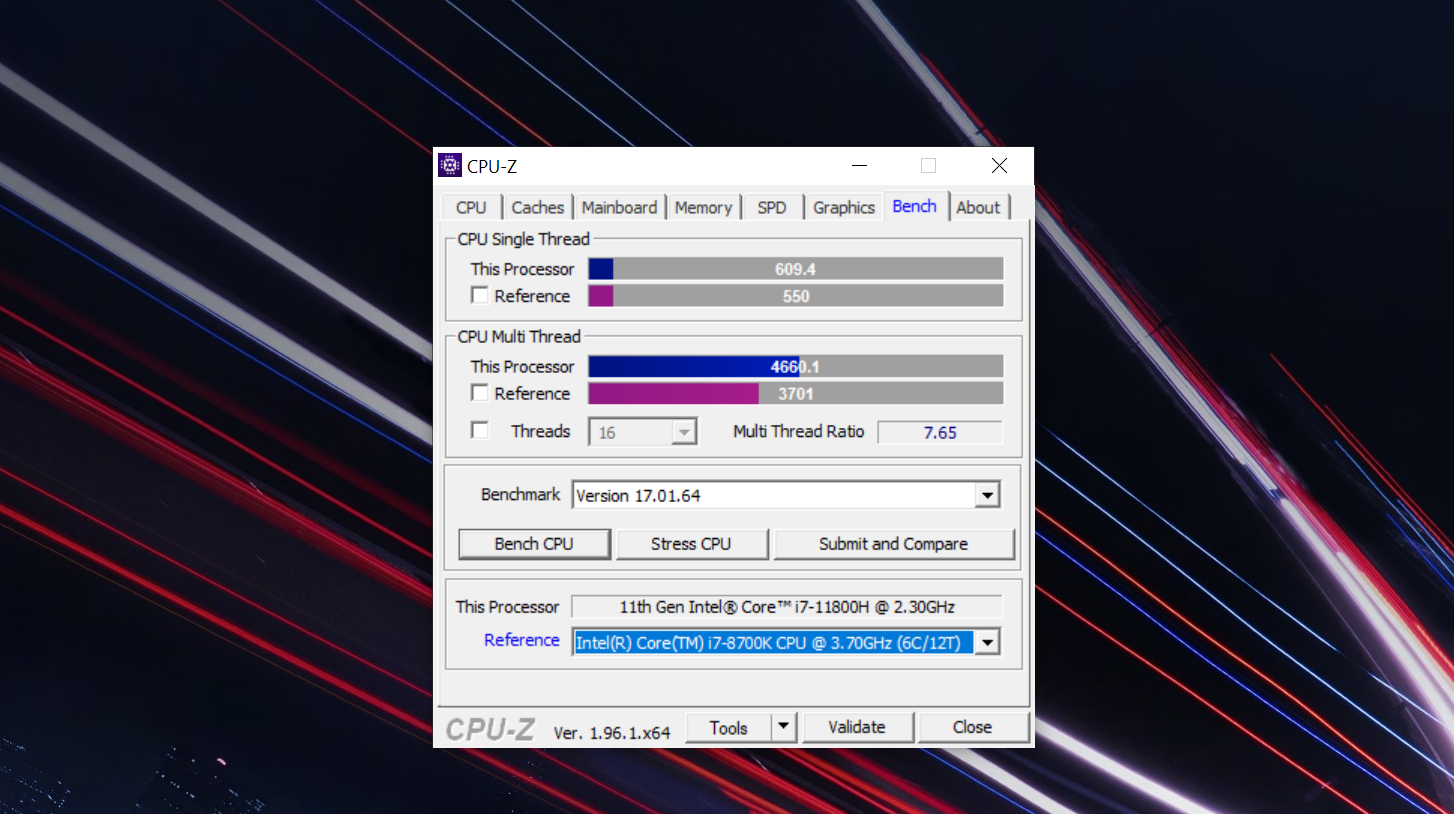Enable Single Thread Reference checkbox
The image size is (1454, 814).
[x=480, y=296]
